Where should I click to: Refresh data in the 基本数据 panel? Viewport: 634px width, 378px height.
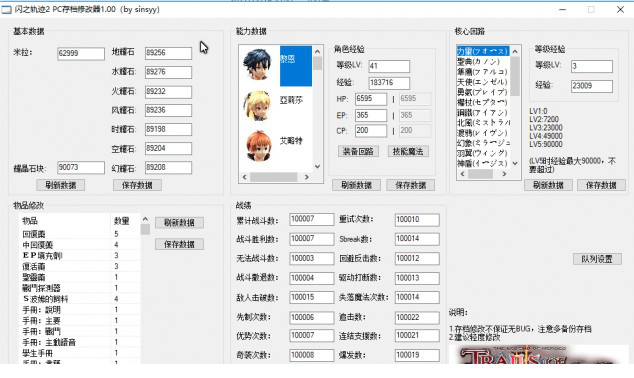click(x=61, y=185)
